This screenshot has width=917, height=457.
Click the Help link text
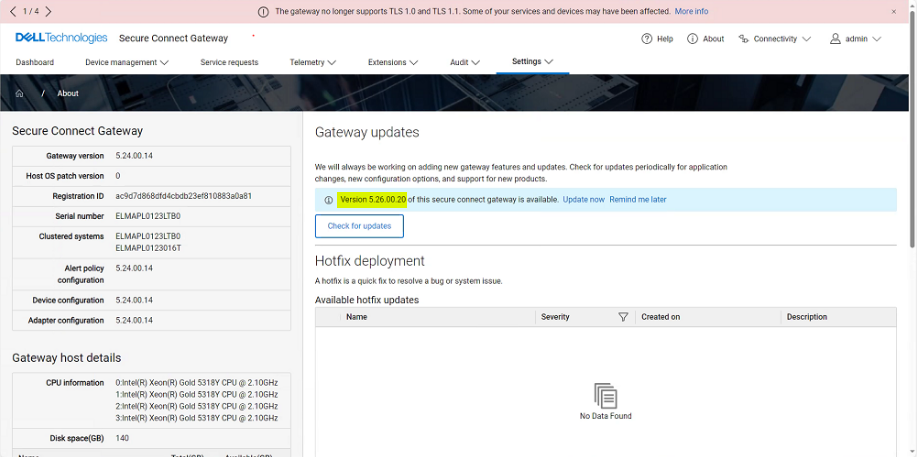665,39
